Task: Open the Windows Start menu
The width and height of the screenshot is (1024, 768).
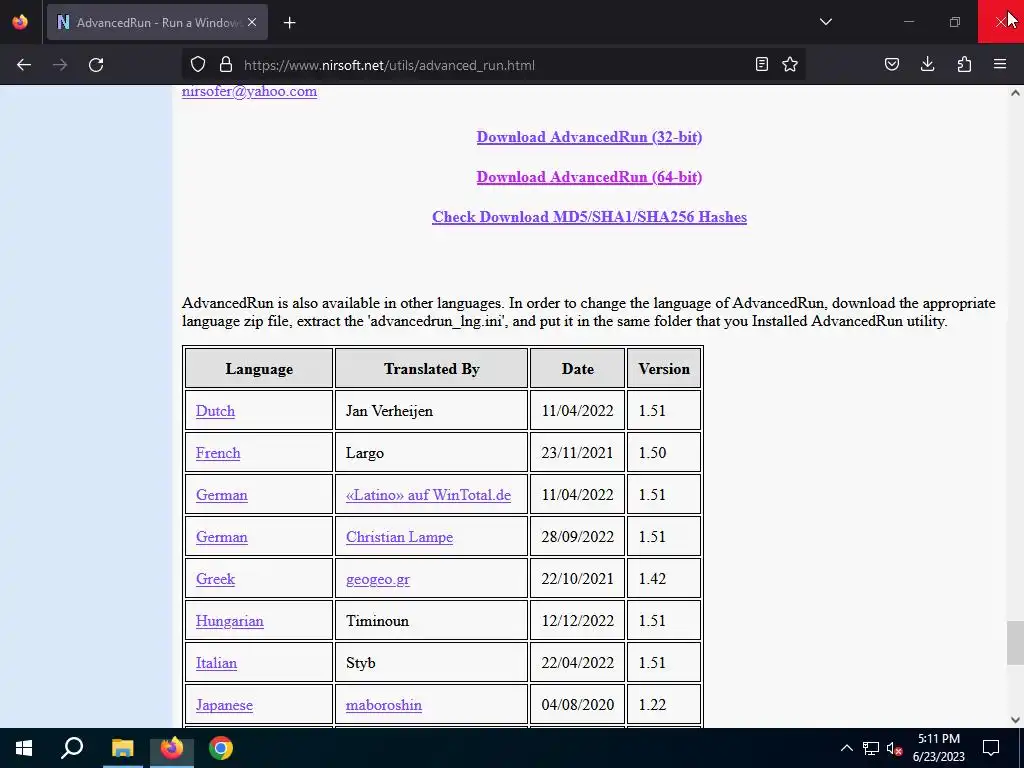Action: [24, 748]
